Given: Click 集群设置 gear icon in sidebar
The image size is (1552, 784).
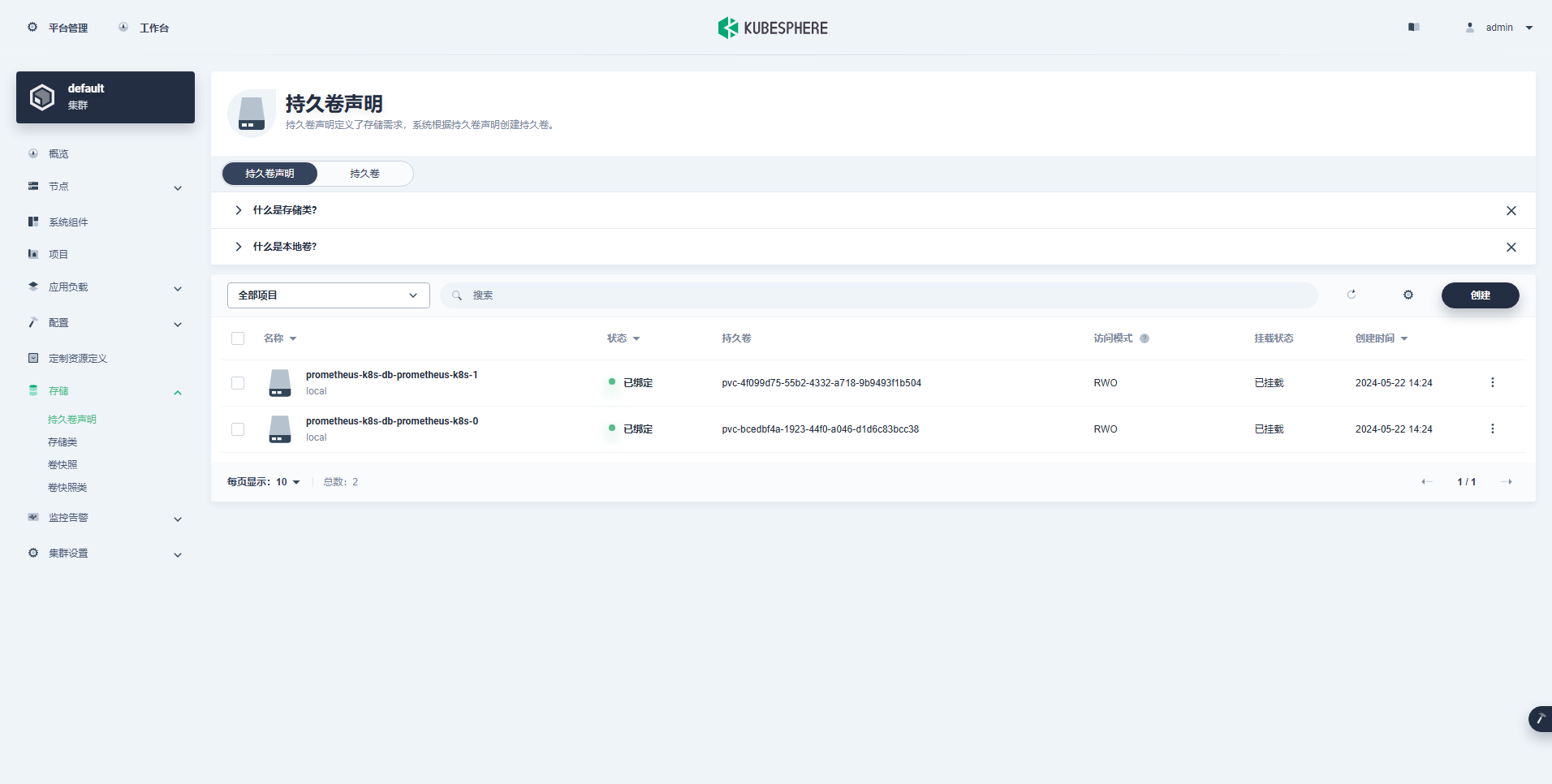Looking at the screenshot, I should 33,553.
